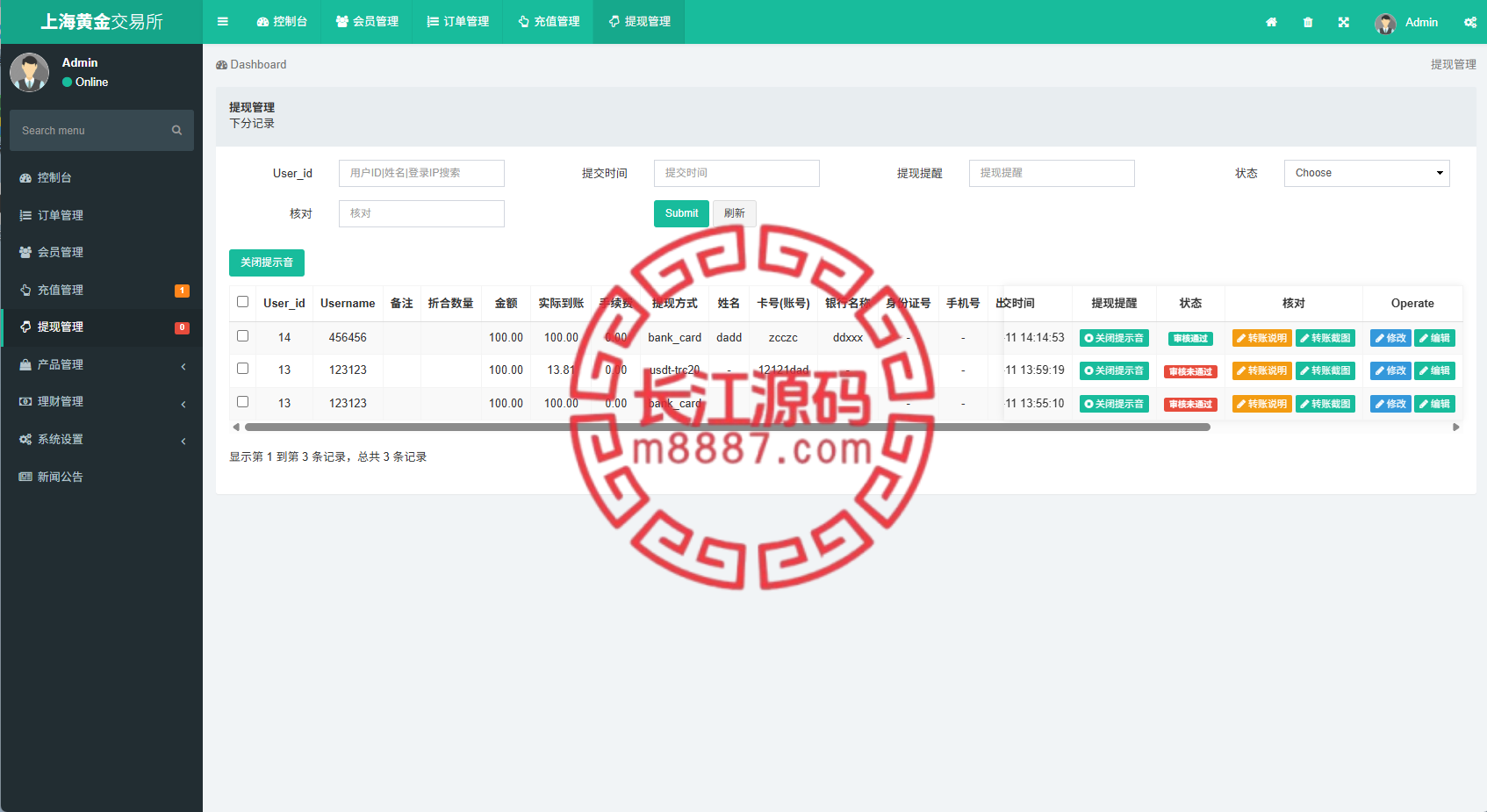
Task: Click 转账截图 in the 14:14:53 row
Action: [1325, 338]
